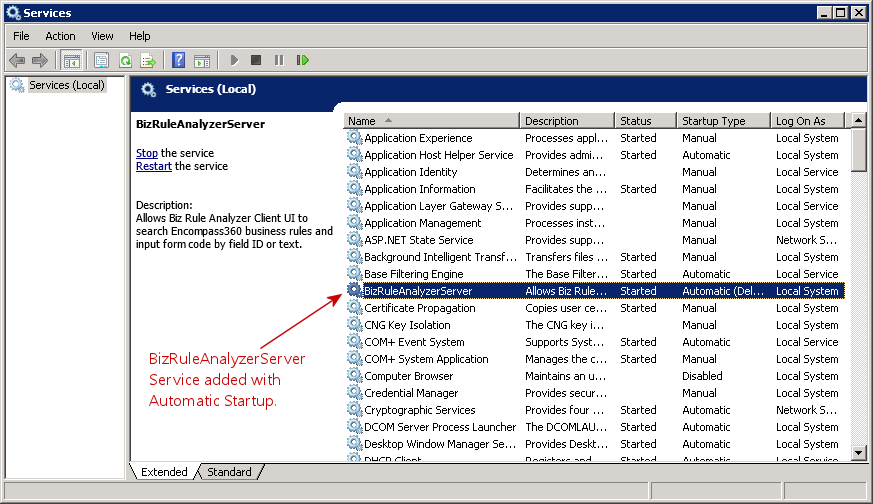Click gear icon of Cryptographic Services row
The image size is (873, 504).
[354, 409]
